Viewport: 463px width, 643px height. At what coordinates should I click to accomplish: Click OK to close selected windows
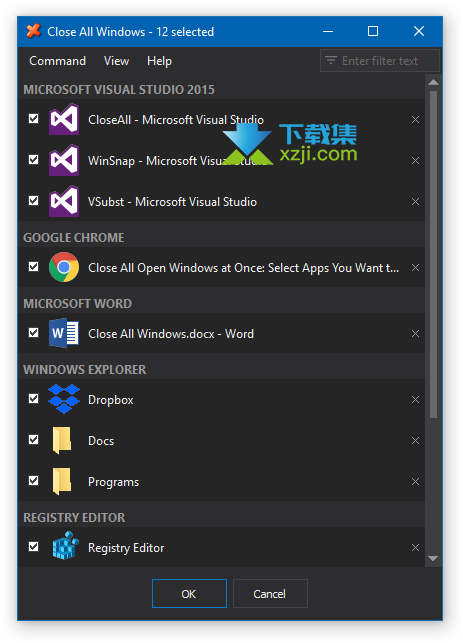pyautogui.click(x=189, y=593)
